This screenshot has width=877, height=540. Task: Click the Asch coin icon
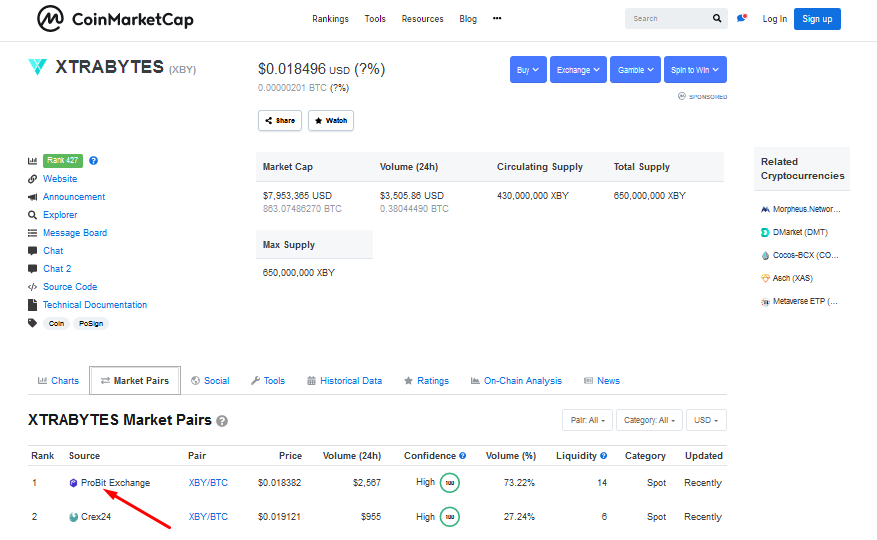765,278
